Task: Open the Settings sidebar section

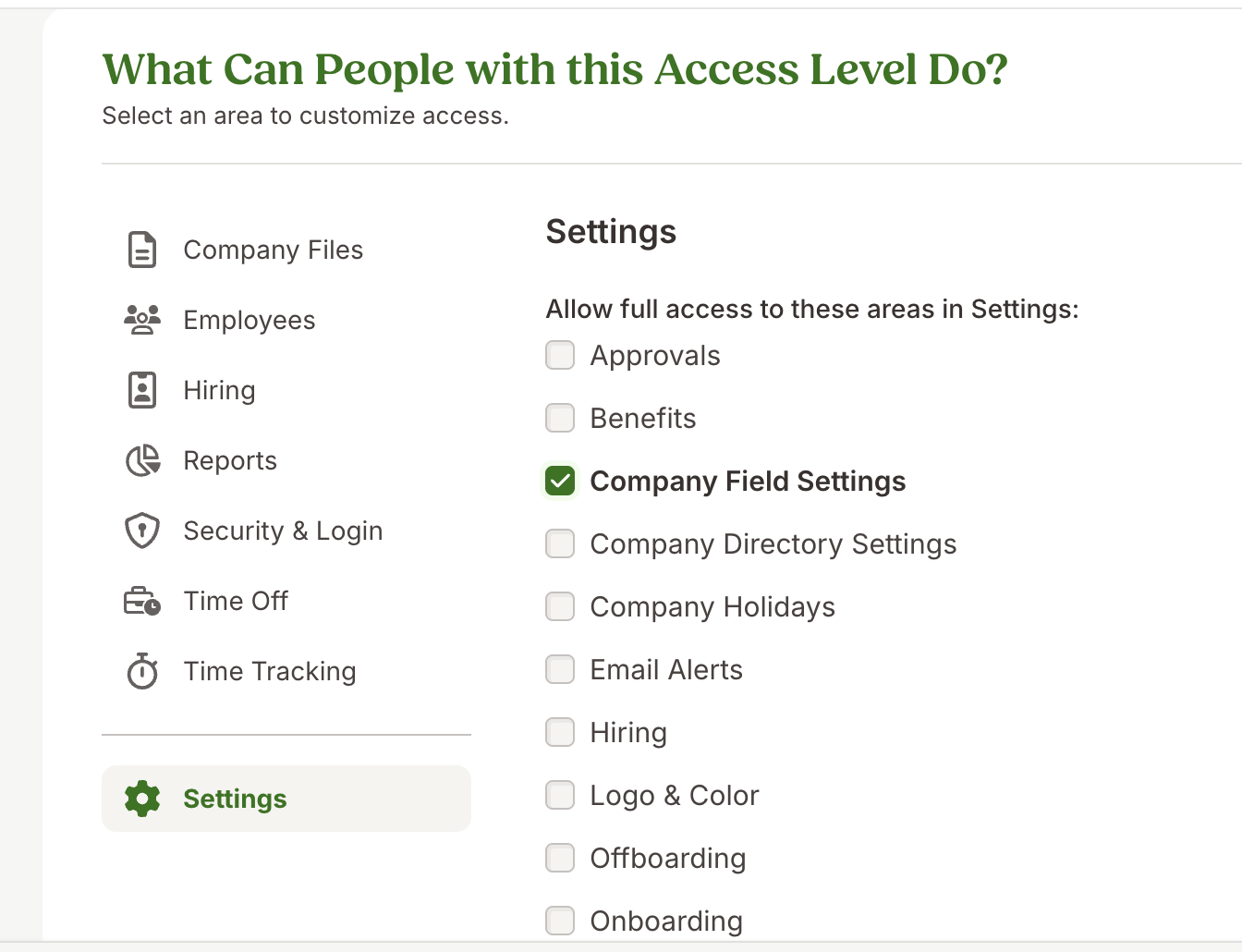Action: pos(235,798)
